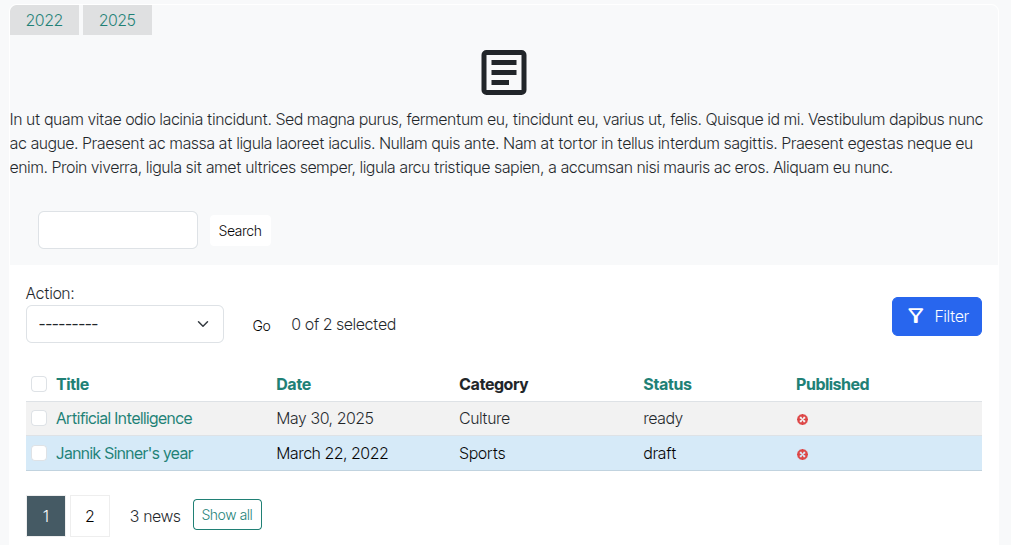Viewport: 1011px width, 545px height.
Task: Go to page 2 of the results
Action: [90, 516]
